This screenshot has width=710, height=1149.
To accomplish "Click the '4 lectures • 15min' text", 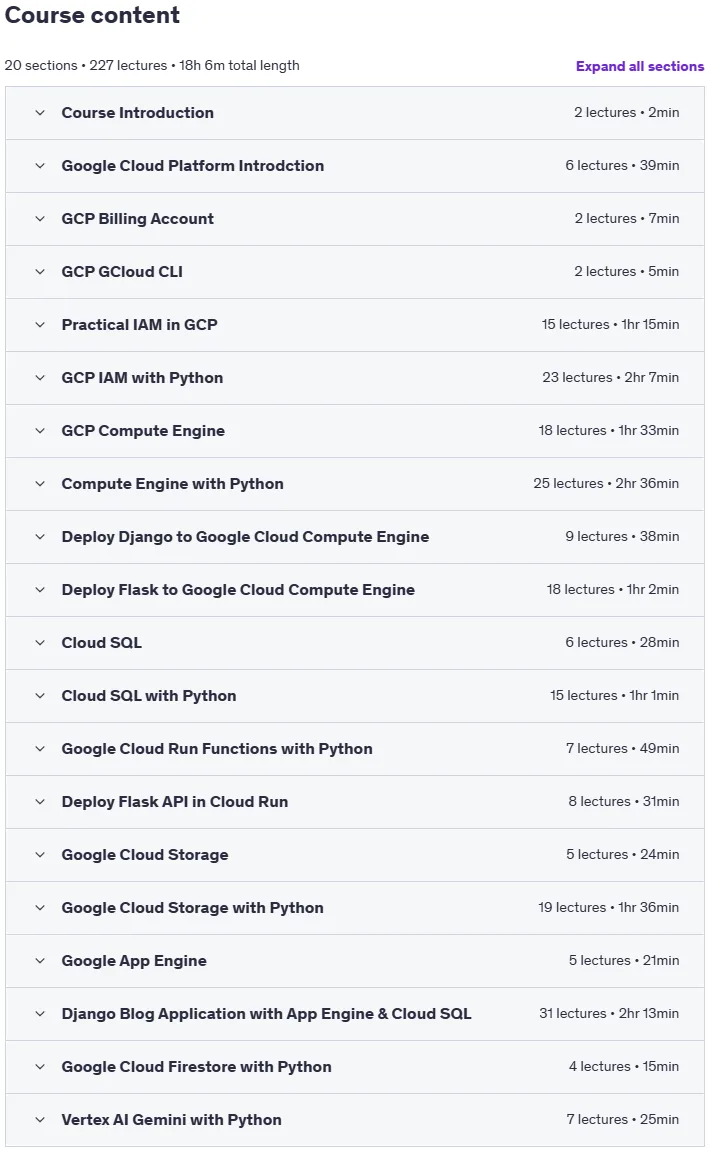I will coord(624,1067).
